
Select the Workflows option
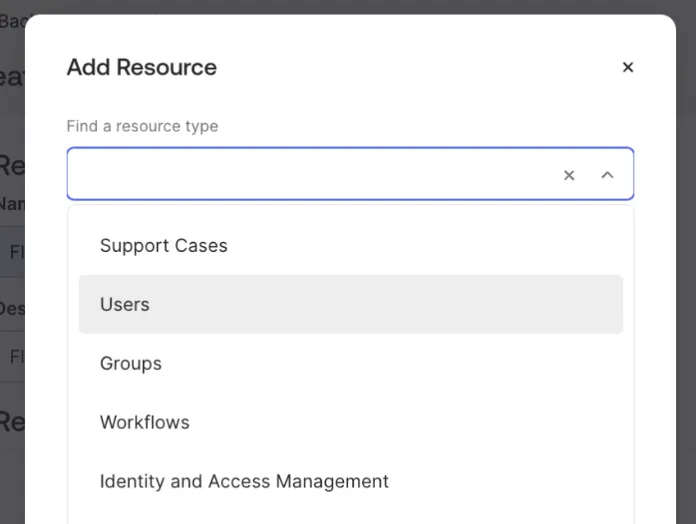point(351,422)
